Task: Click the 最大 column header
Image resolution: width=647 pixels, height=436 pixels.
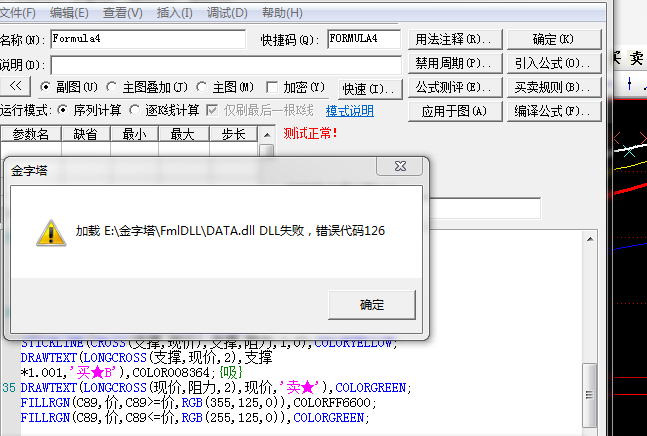Action: (x=183, y=134)
